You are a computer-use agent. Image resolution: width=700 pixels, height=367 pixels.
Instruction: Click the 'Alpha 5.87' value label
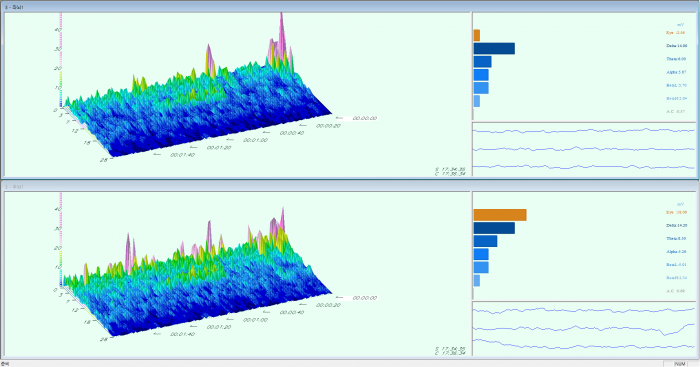(676, 72)
